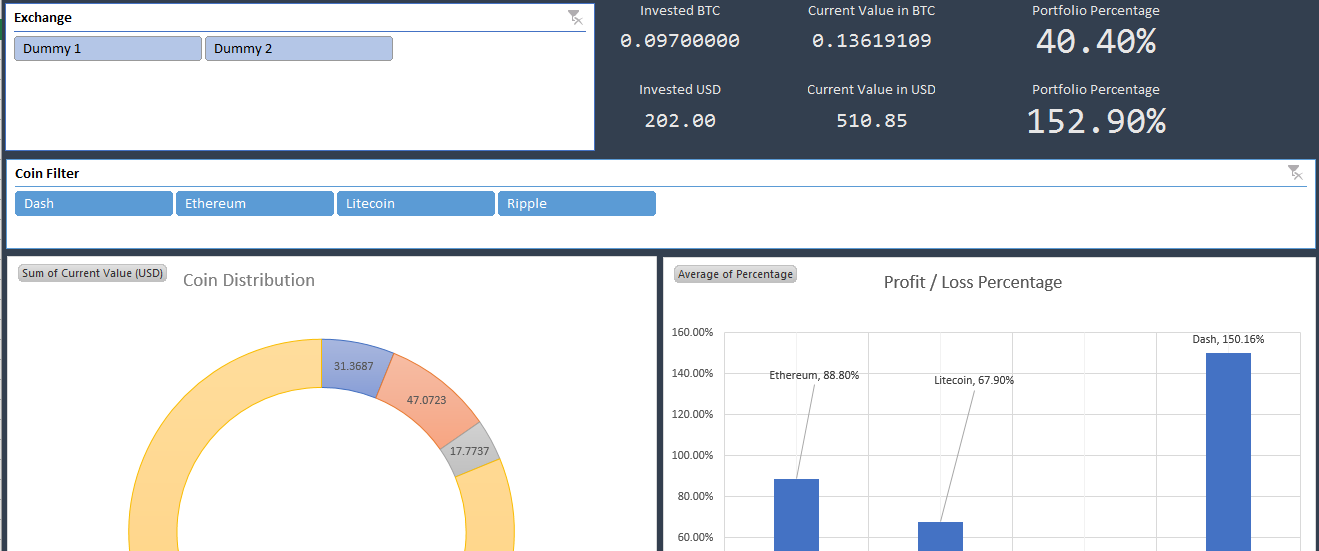
Task: Click the Dash bar in the chart
Action: pyautogui.click(x=1228, y=452)
